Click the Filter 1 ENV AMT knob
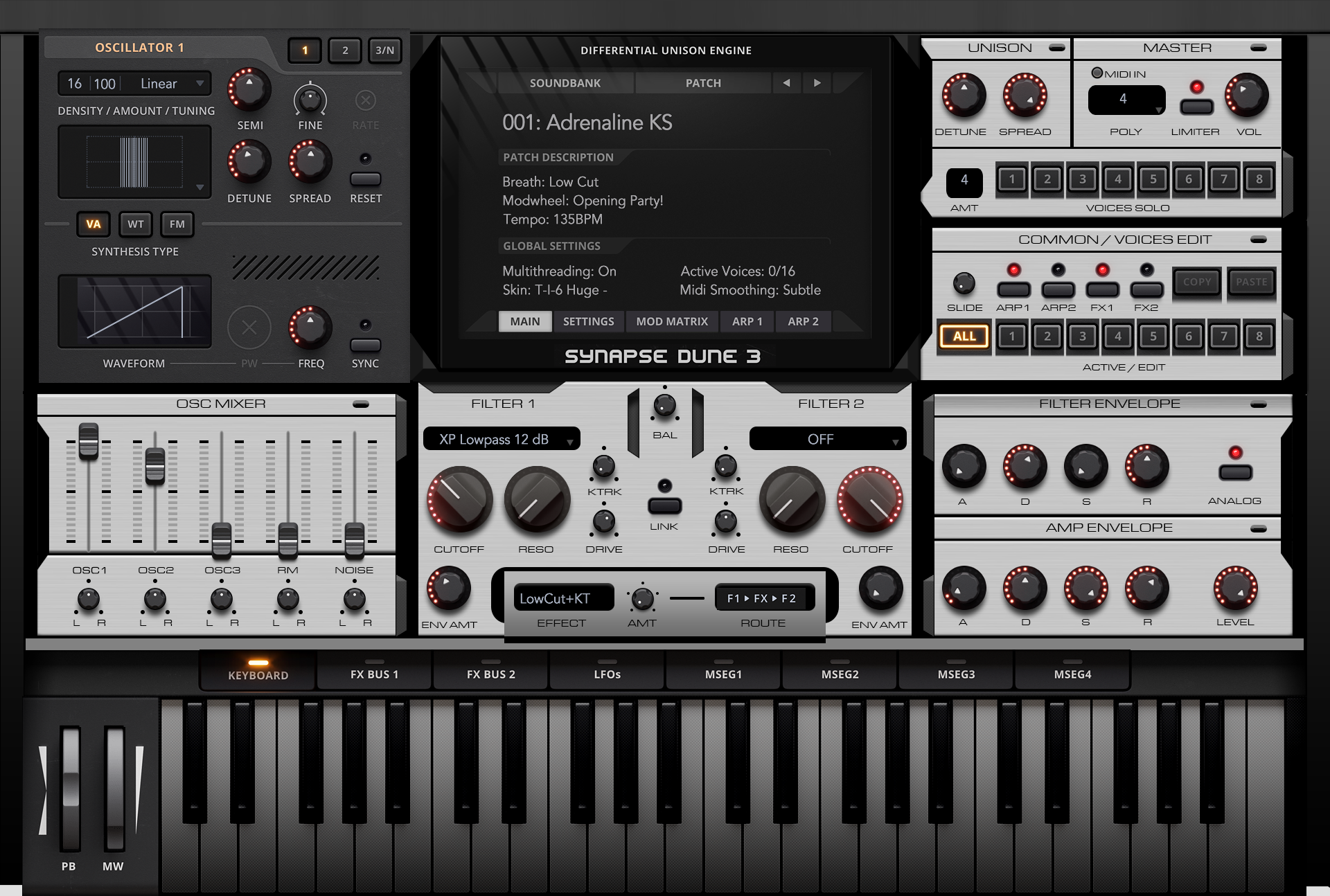1330x896 pixels. point(449,589)
